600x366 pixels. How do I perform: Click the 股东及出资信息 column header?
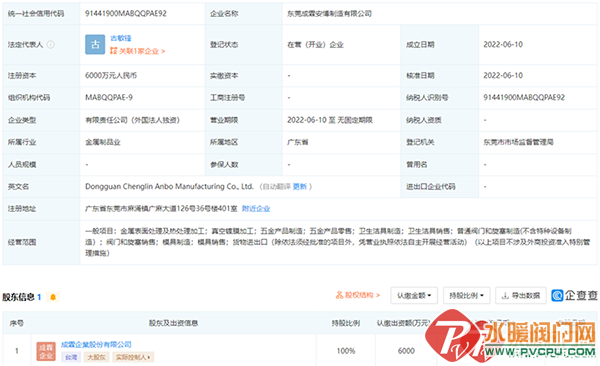coord(173,323)
